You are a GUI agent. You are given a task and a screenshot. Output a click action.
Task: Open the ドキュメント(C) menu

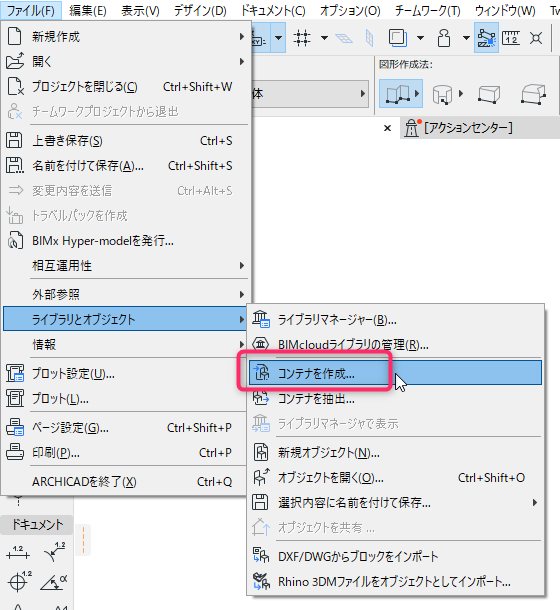click(273, 11)
